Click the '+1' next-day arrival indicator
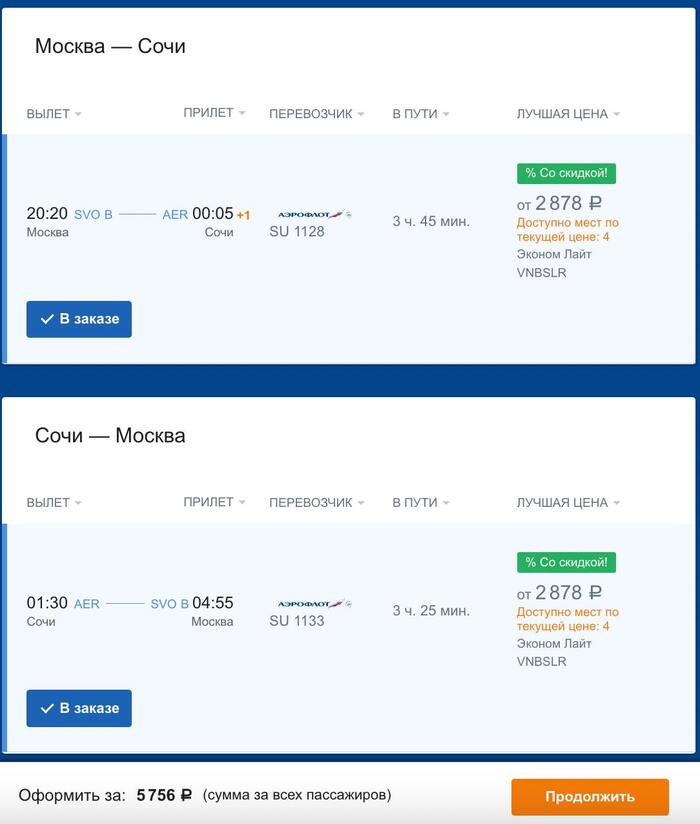700x824 pixels. 243,215
